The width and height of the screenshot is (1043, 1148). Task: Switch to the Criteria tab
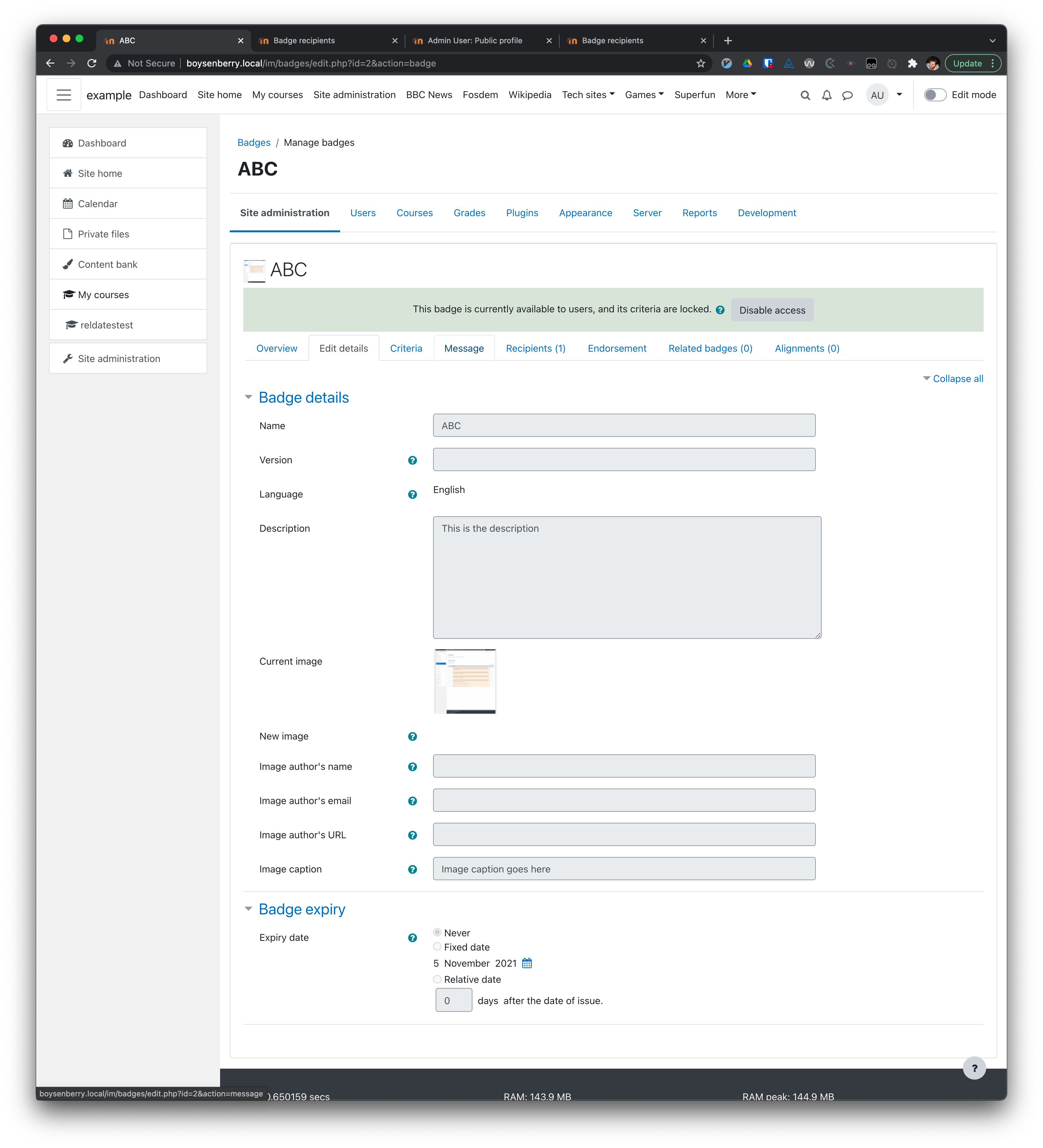point(406,348)
